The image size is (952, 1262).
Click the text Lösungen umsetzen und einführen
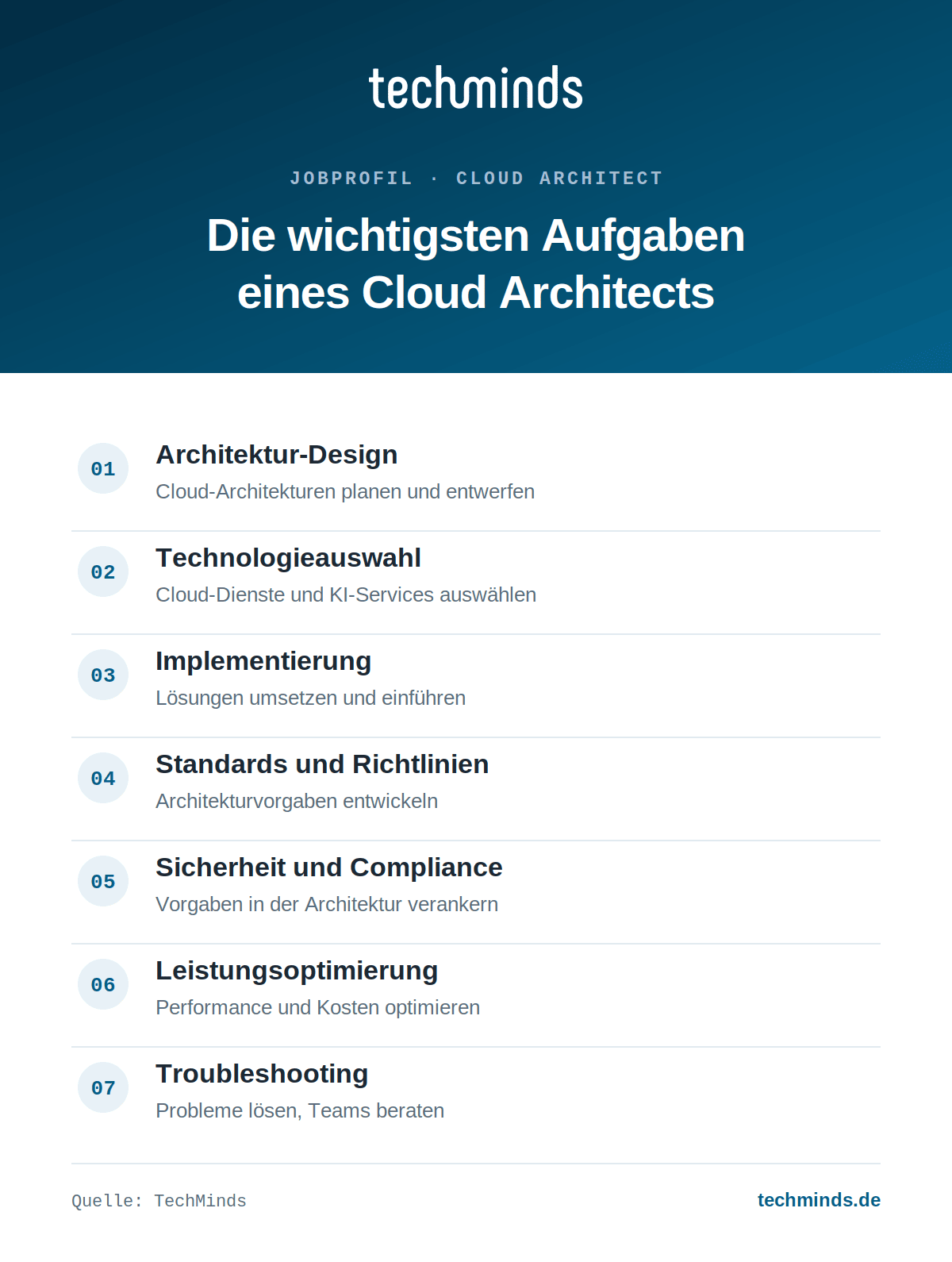tap(310, 698)
